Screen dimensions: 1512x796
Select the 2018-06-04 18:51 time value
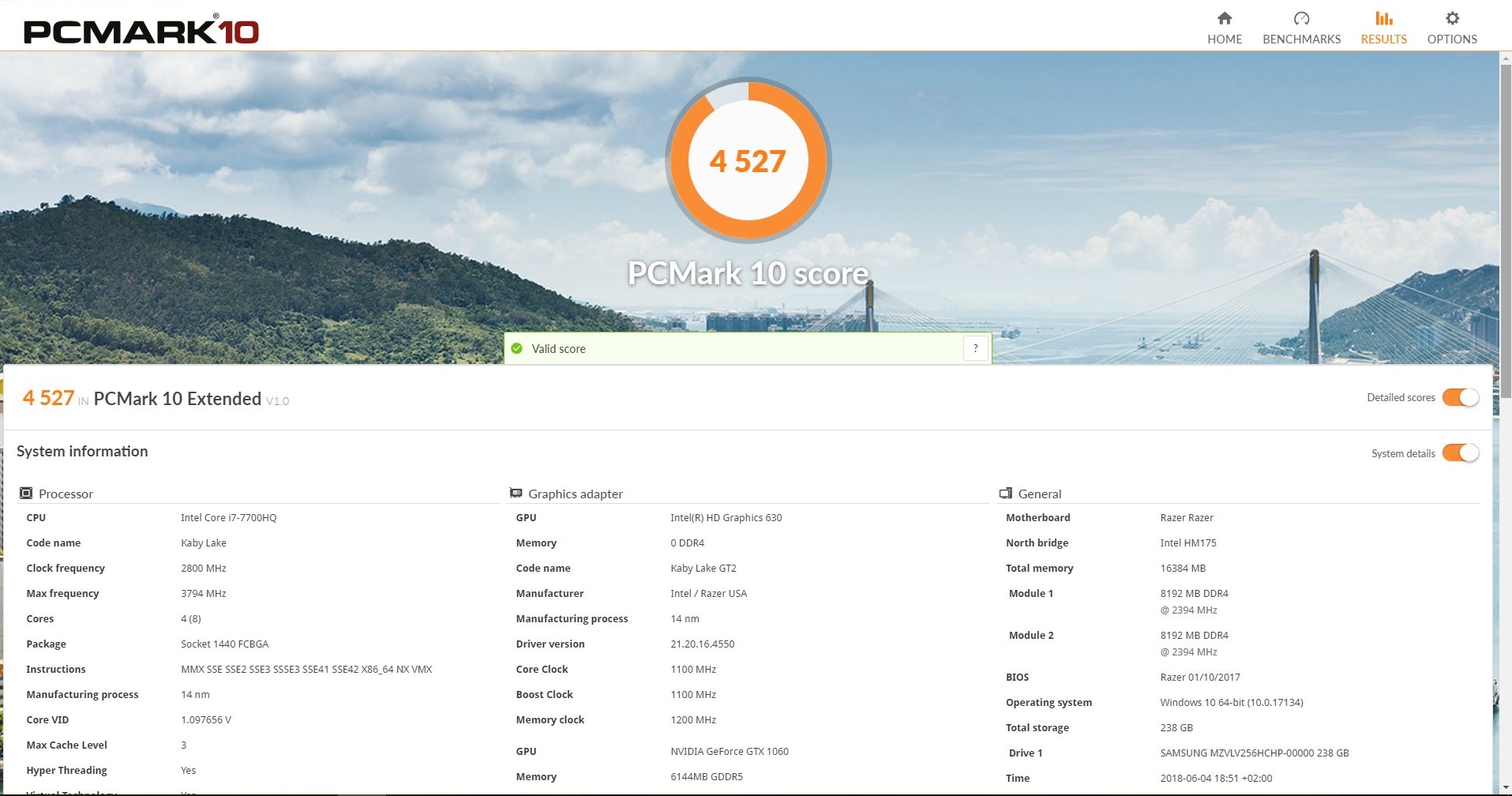1215,778
